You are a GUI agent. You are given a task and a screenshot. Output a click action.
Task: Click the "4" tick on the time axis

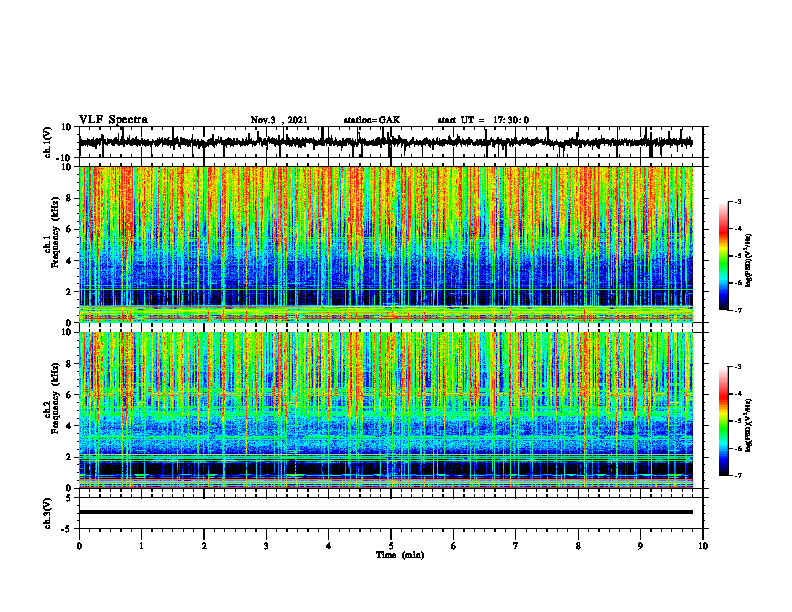(329, 546)
